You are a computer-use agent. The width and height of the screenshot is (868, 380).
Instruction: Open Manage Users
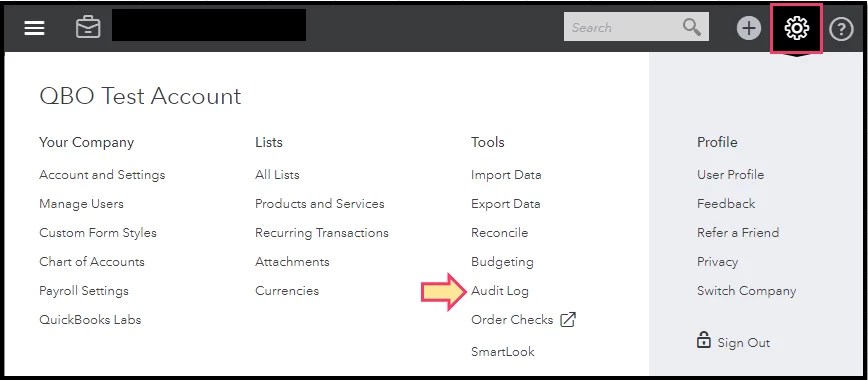81,204
